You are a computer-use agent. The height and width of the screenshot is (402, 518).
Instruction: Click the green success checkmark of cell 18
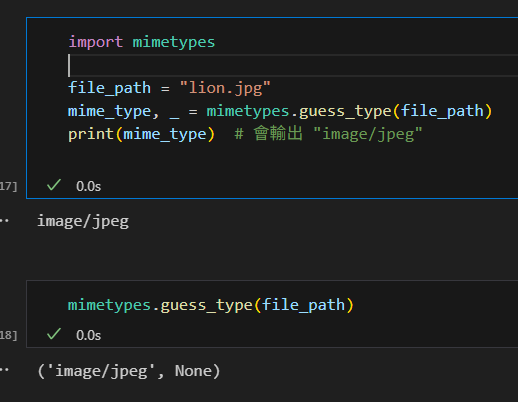[x=54, y=334]
